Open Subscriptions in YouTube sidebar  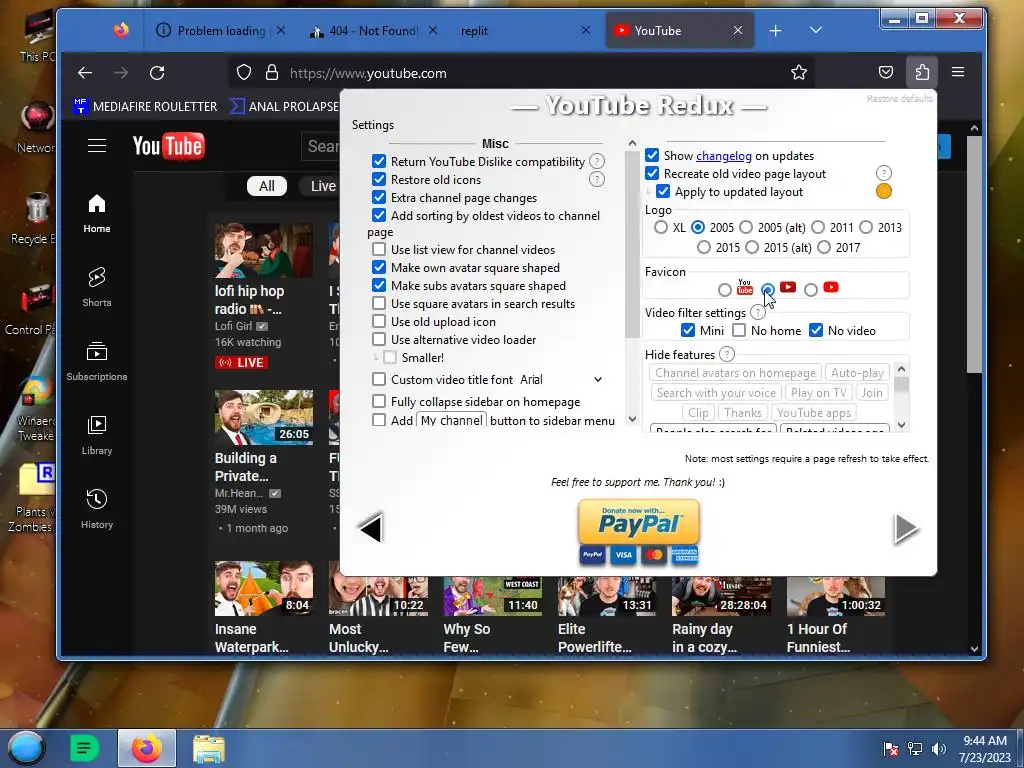click(97, 361)
